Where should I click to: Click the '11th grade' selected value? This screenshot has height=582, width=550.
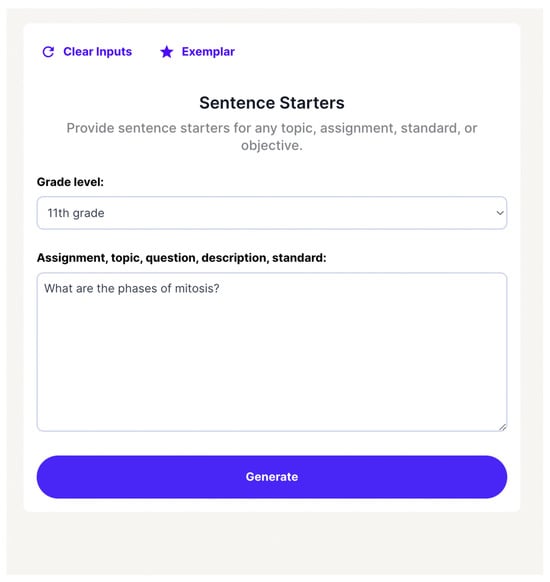[x=76, y=213]
